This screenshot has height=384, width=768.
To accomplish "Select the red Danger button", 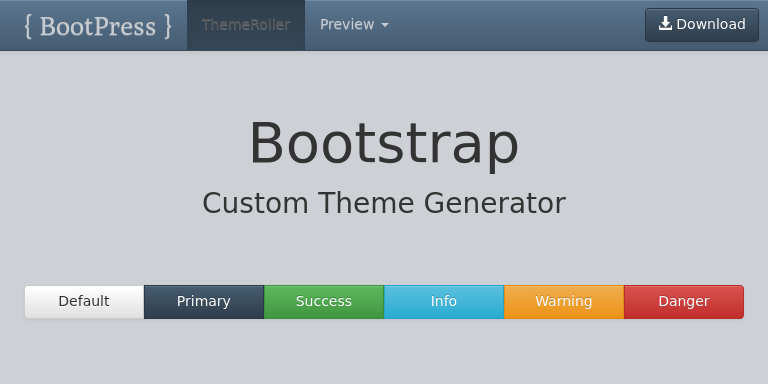I will tap(684, 302).
